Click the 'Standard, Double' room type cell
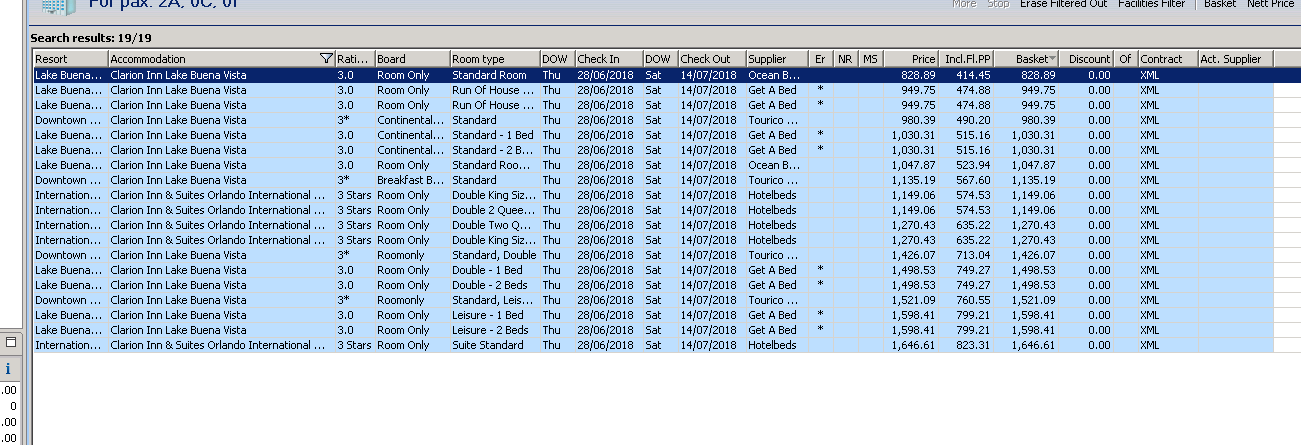1301x445 pixels. point(495,255)
